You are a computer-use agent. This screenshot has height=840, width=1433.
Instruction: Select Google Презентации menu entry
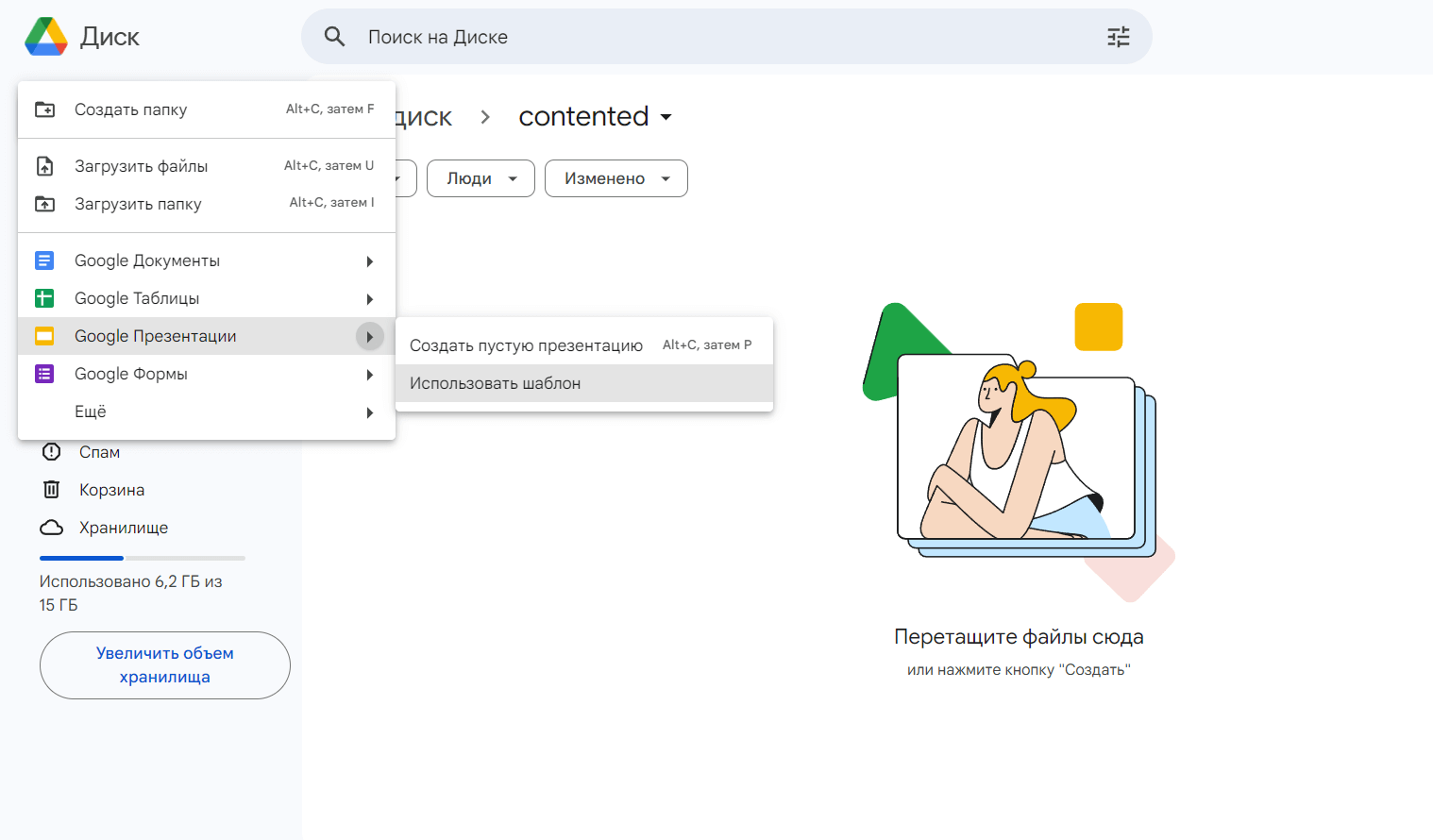(x=207, y=336)
